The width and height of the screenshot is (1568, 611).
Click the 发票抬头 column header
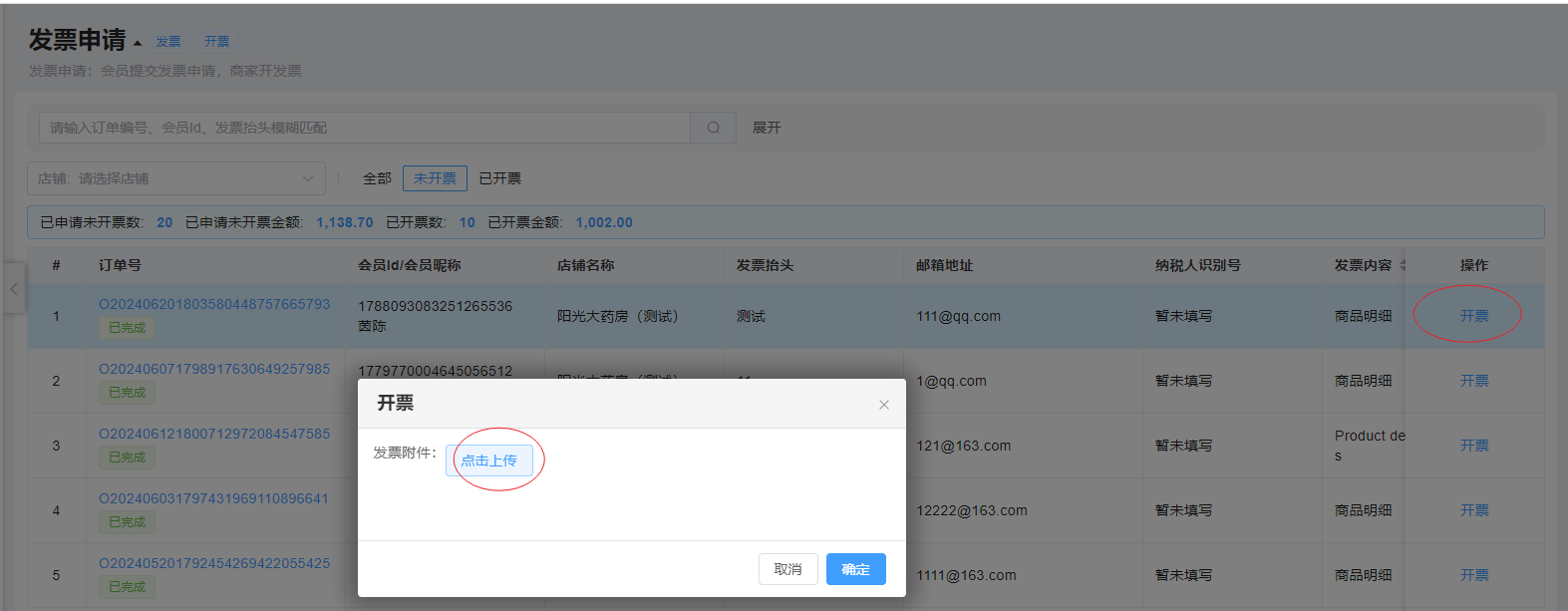tap(765, 265)
